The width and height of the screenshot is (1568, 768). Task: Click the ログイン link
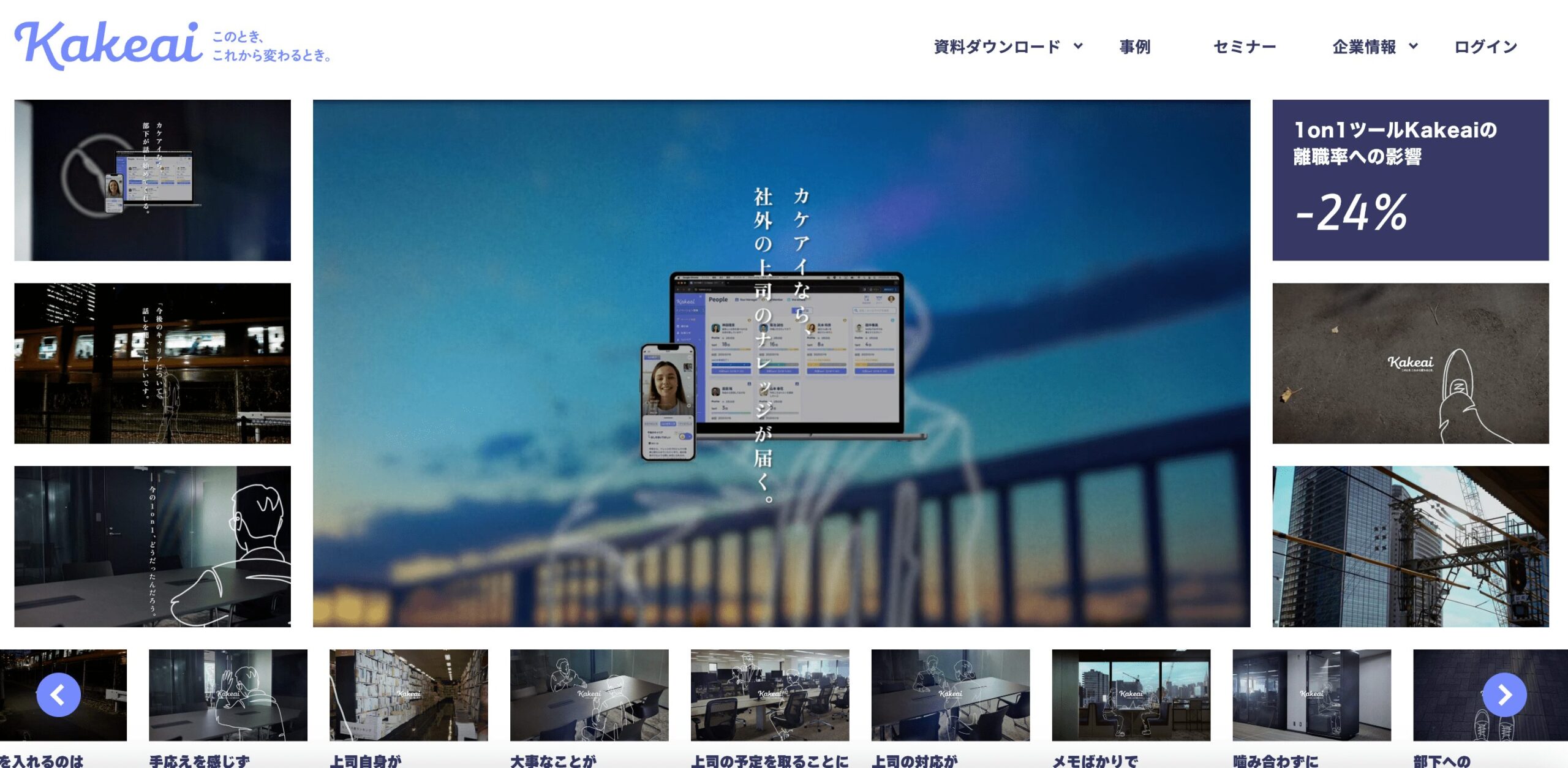(x=1485, y=47)
